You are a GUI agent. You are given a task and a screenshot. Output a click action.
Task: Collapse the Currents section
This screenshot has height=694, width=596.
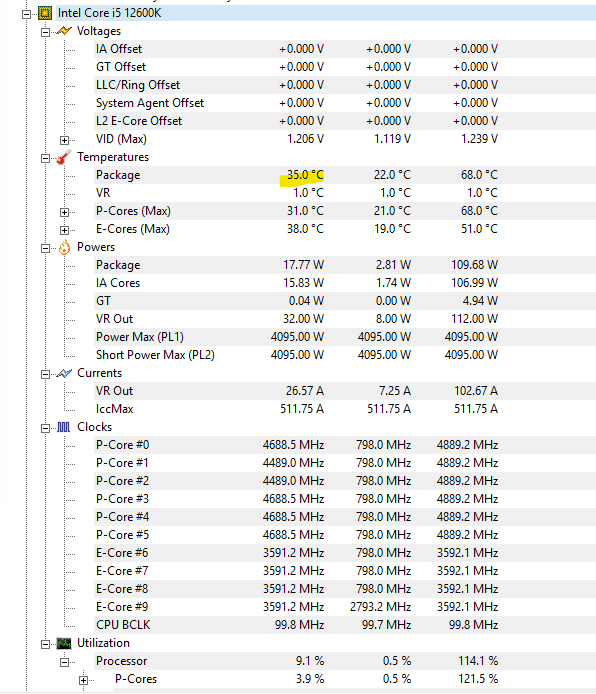click(45, 374)
